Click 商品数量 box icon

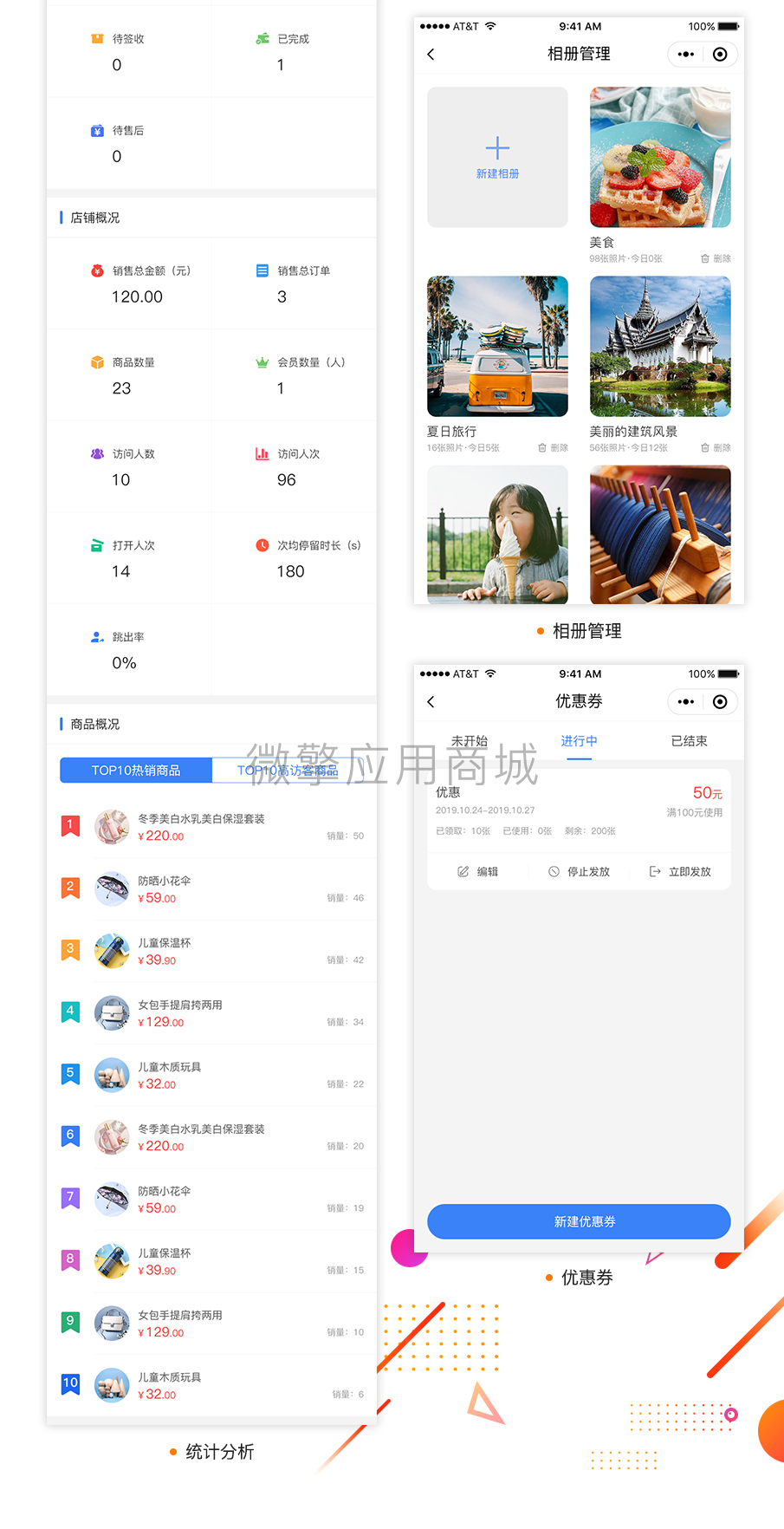point(97,362)
